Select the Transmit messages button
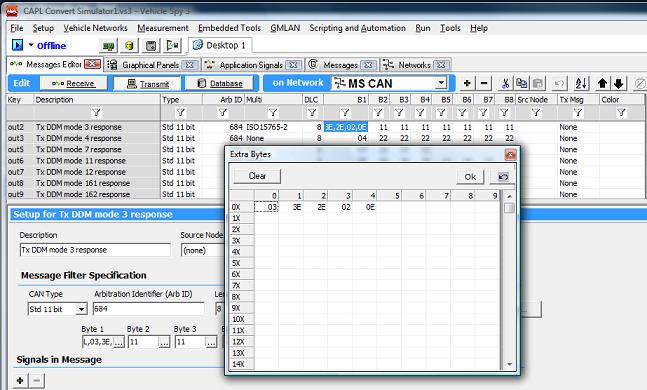This screenshot has width=647, height=390. click(x=147, y=83)
